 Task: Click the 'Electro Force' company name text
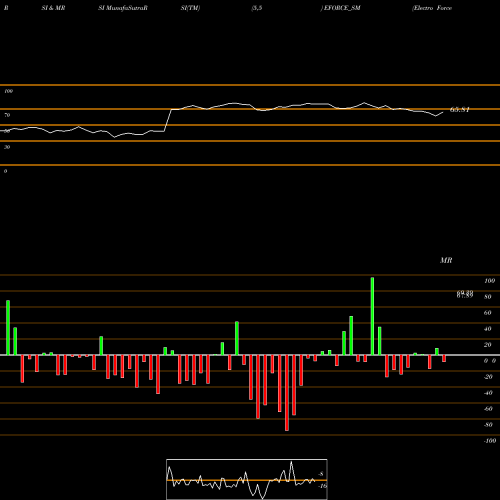[432, 8]
